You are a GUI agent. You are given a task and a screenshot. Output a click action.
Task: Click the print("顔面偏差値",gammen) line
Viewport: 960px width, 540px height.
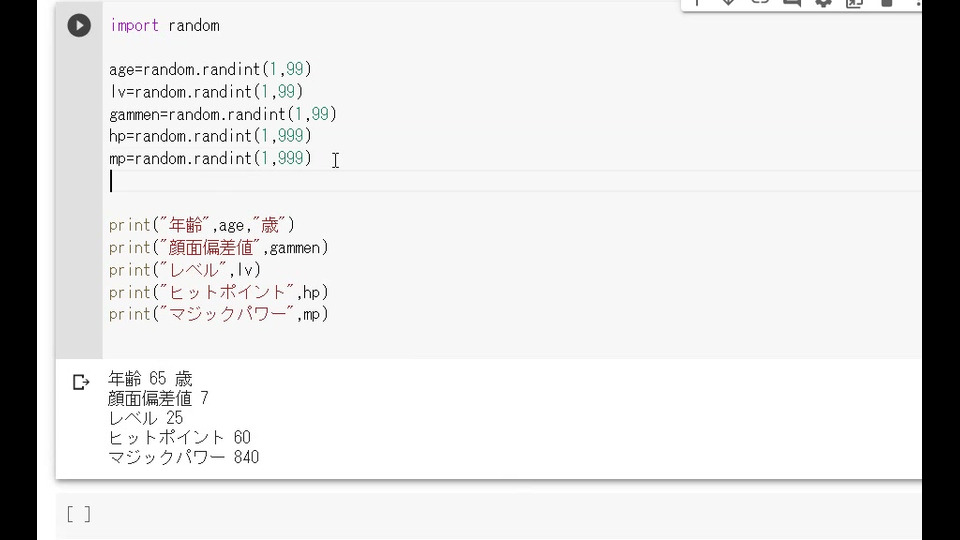[x=219, y=248]
